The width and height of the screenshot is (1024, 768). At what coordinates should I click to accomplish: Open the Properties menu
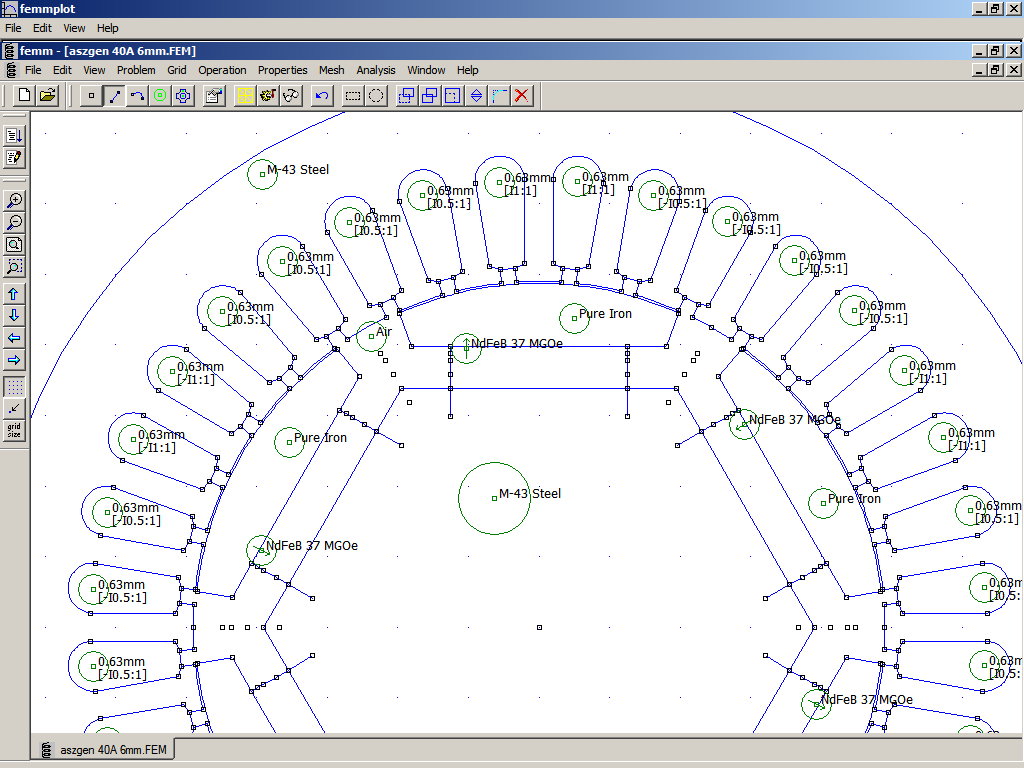pyautogui.click(x=282, y=70)
